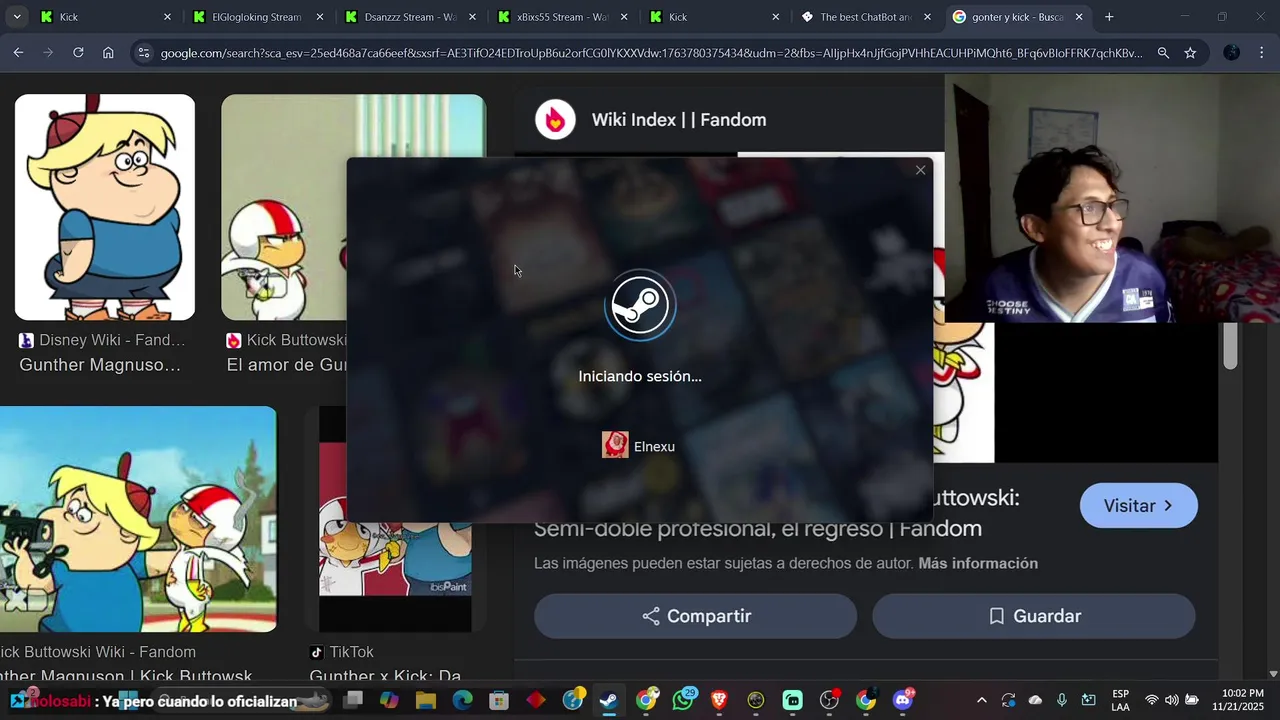
Task: Open the ESP LAA language selector
Action: tap(1121, 700)
